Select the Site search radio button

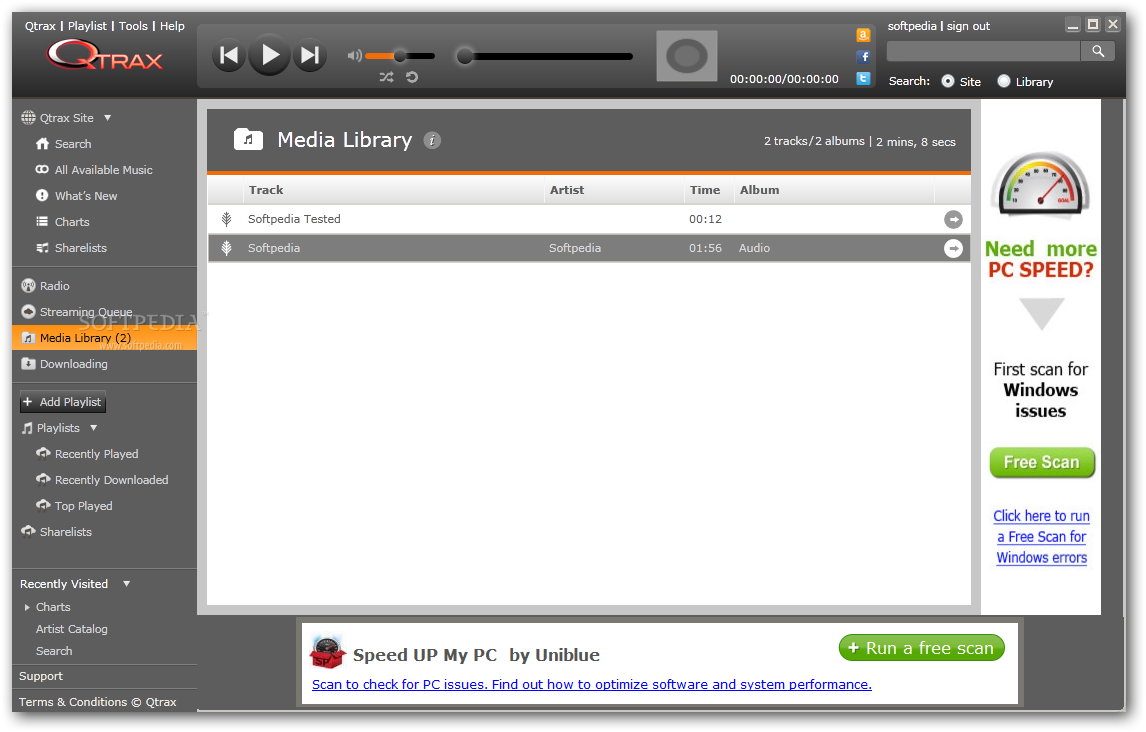point(948,81)
